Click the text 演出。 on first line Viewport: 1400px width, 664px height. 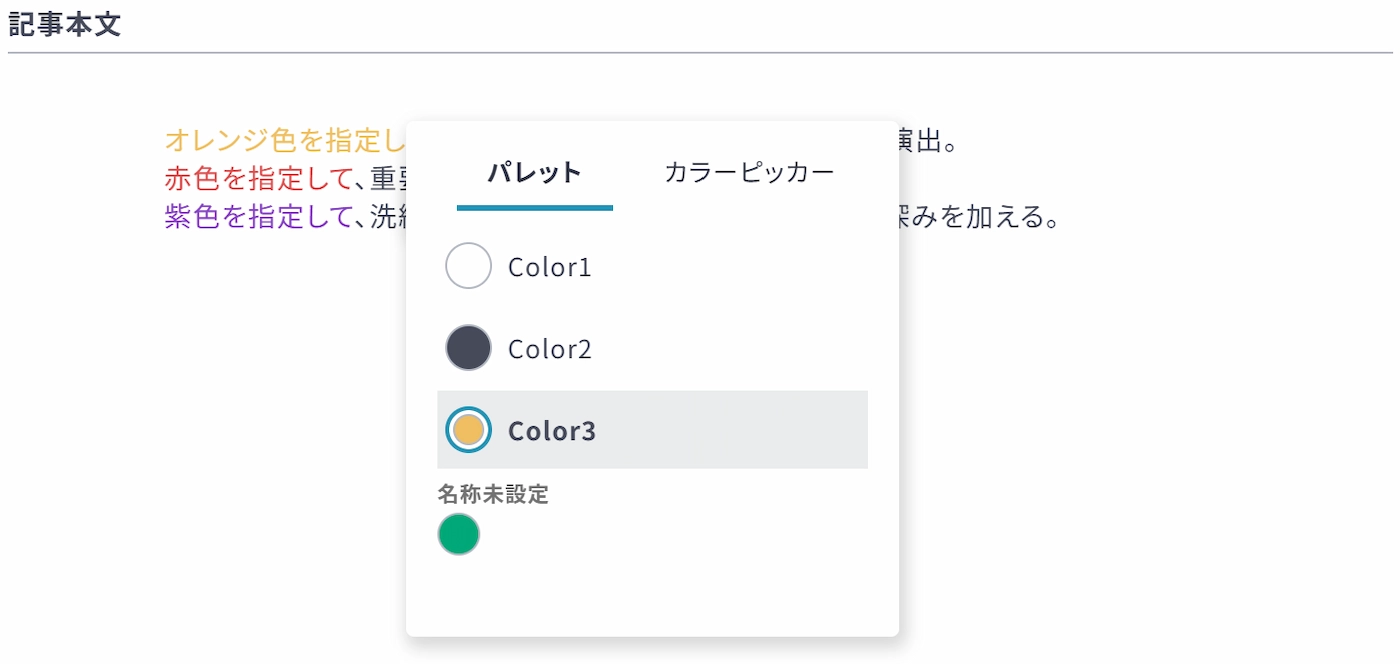pos(924,140)
